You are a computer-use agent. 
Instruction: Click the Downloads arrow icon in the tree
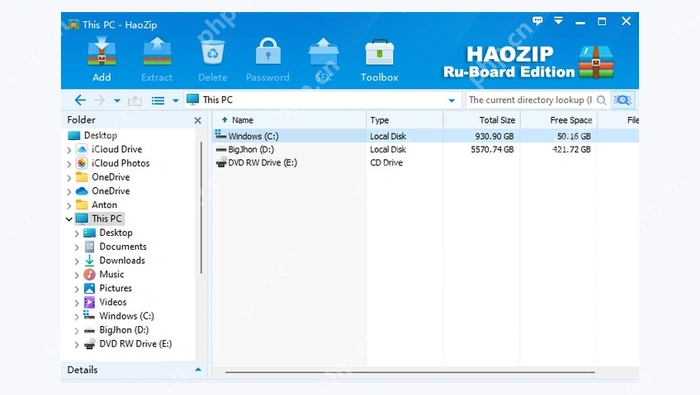click(x=89, y=260)
